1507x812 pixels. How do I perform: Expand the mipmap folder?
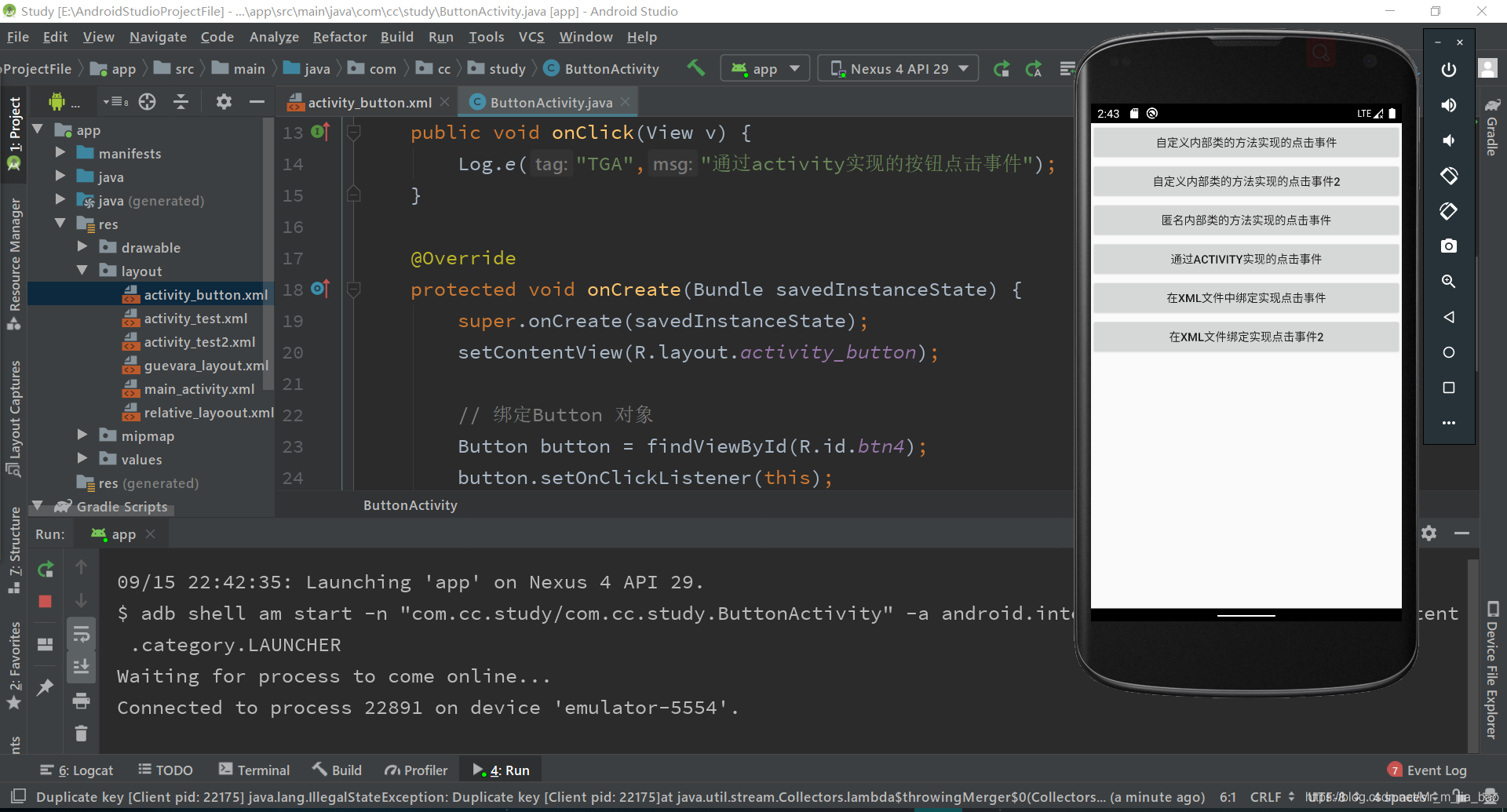(82, 435)
